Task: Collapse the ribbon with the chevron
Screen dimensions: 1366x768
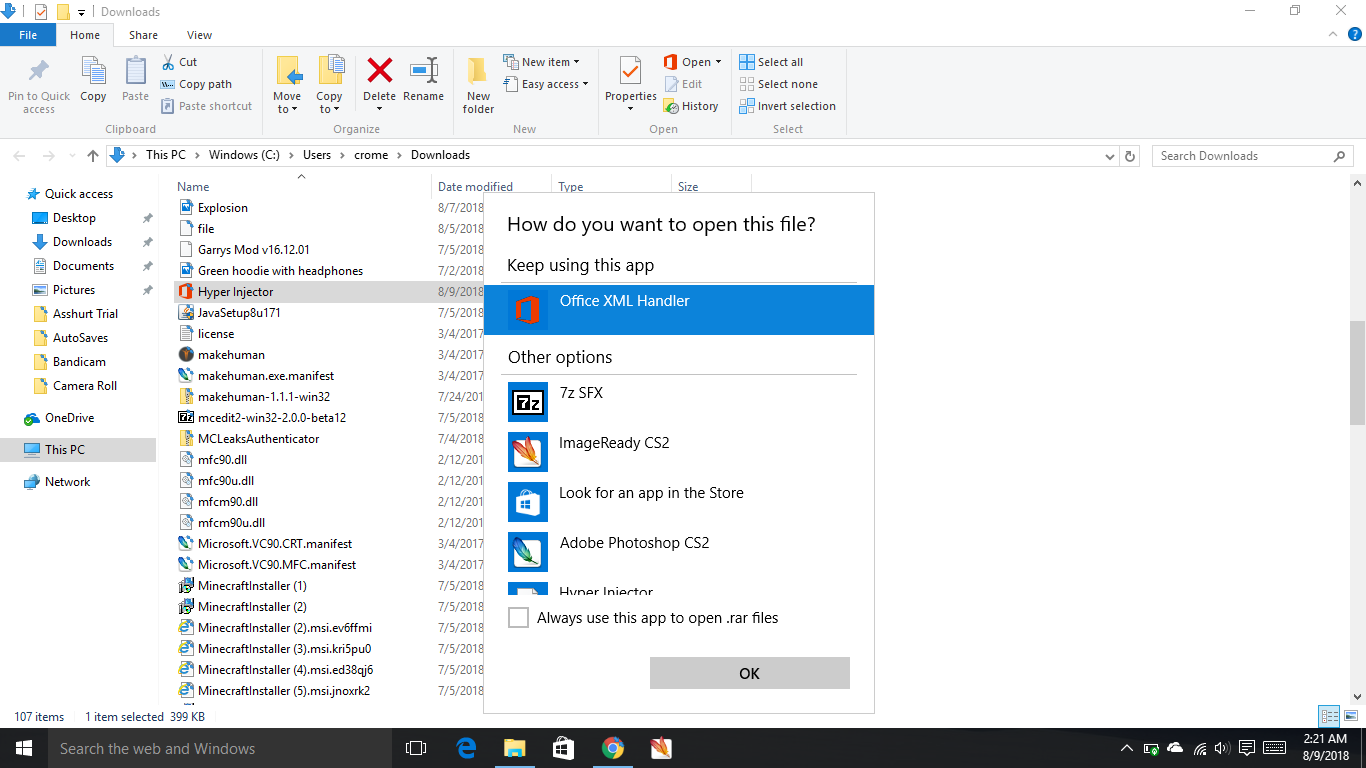Action: 1334,34
